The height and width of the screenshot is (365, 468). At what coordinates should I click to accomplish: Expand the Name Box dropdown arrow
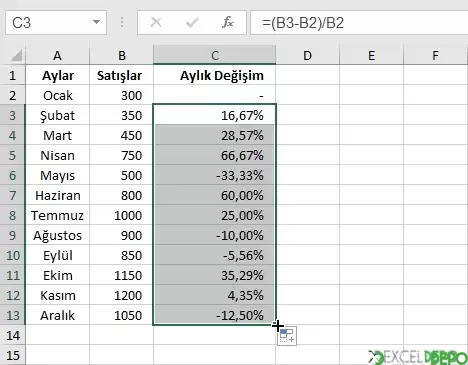(96, 22)
